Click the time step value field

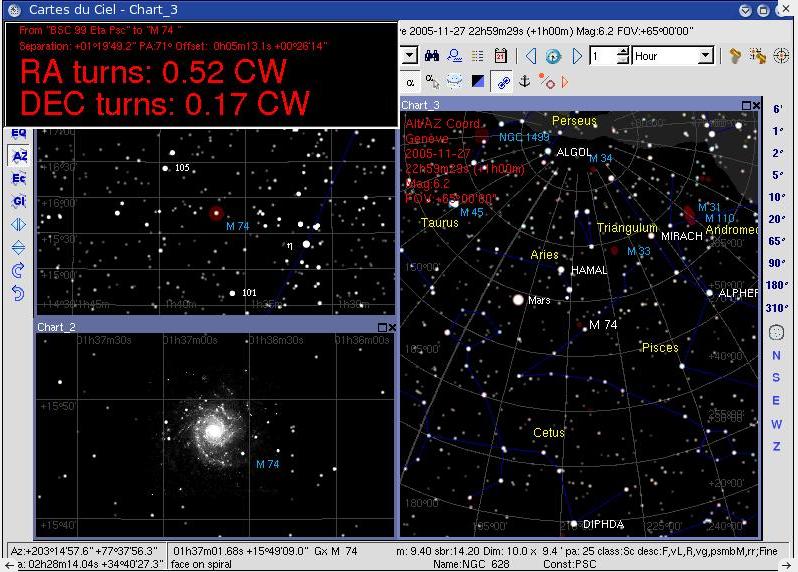point(603,56)
